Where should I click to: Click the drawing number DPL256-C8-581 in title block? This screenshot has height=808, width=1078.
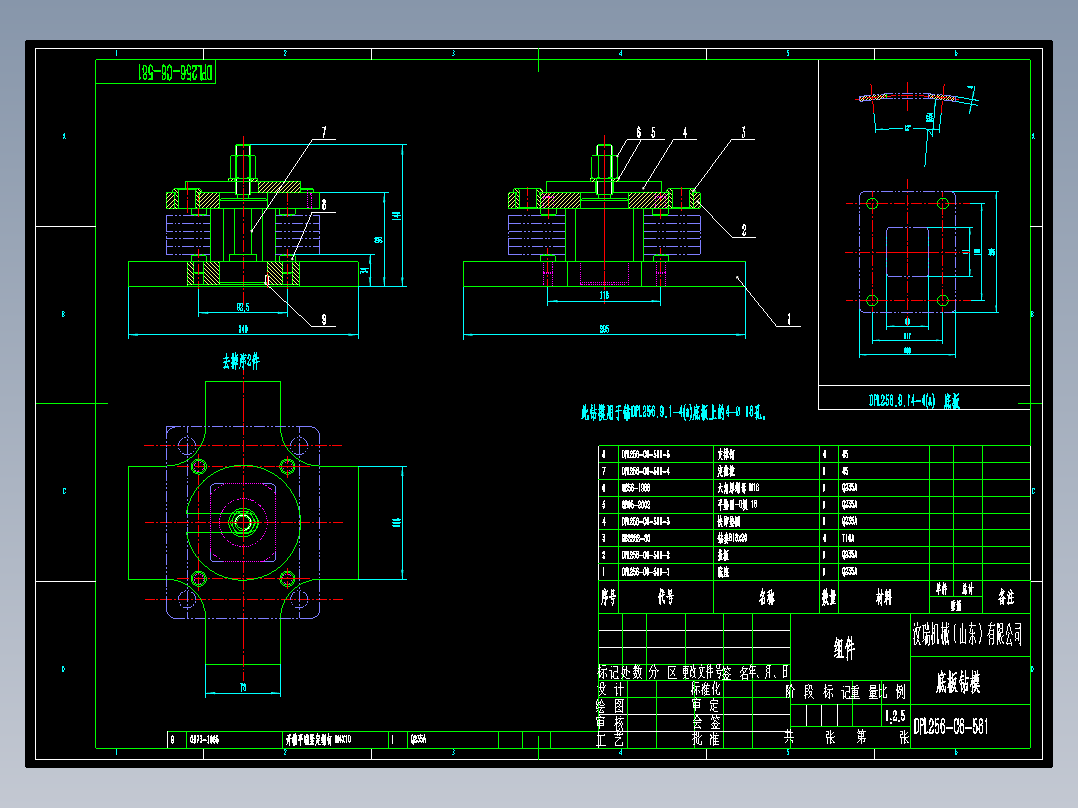[x=951, y=727]
